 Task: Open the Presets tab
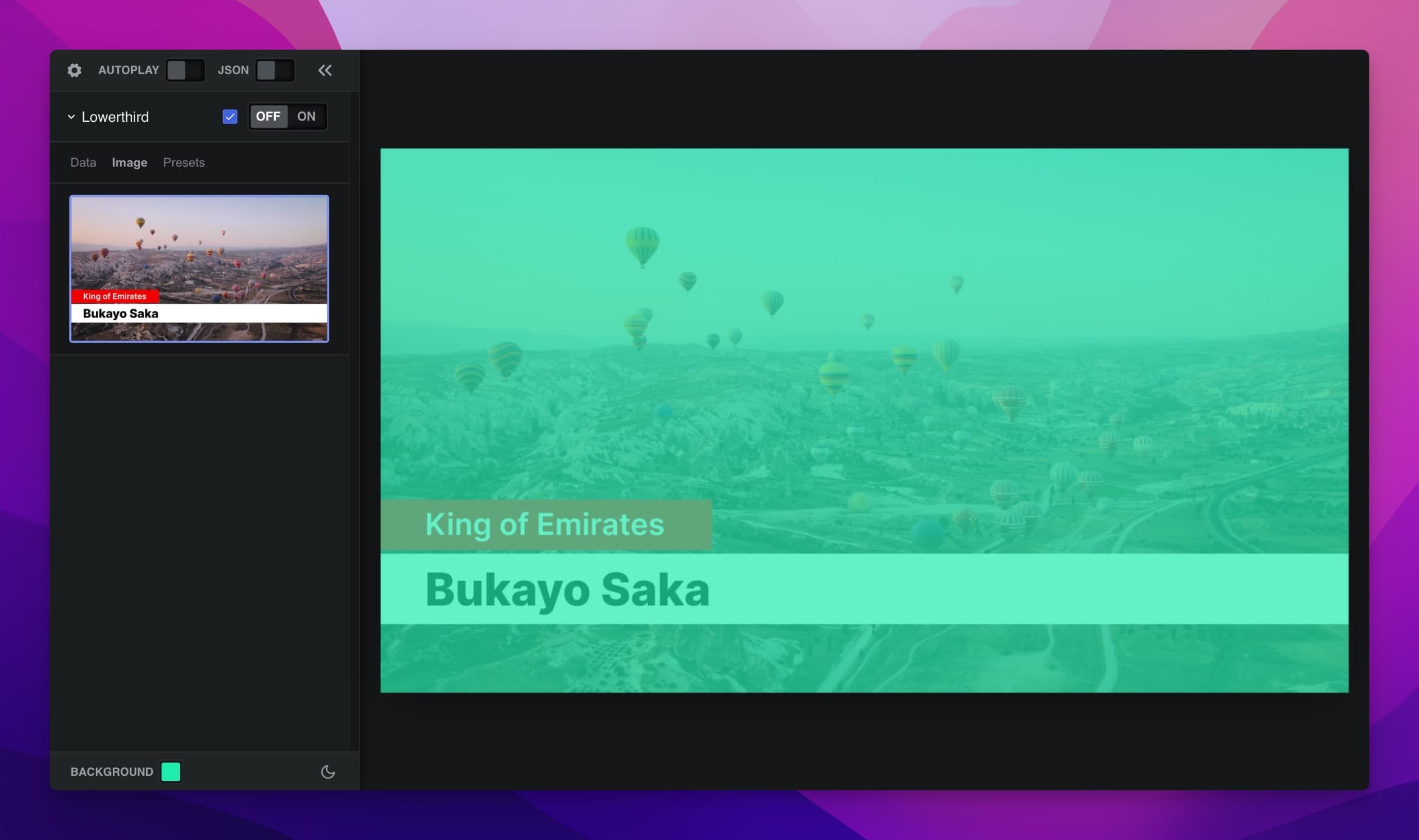point(184,162)
